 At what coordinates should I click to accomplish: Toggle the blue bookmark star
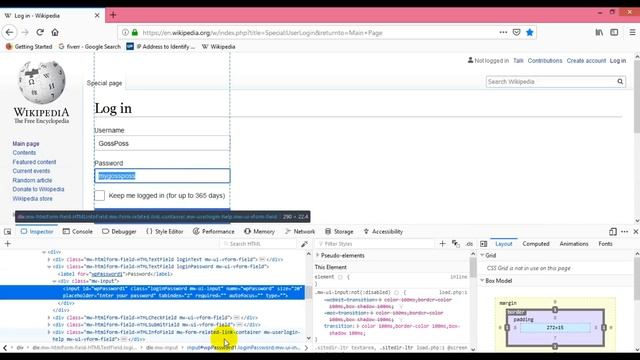click(x=530, y=32)
